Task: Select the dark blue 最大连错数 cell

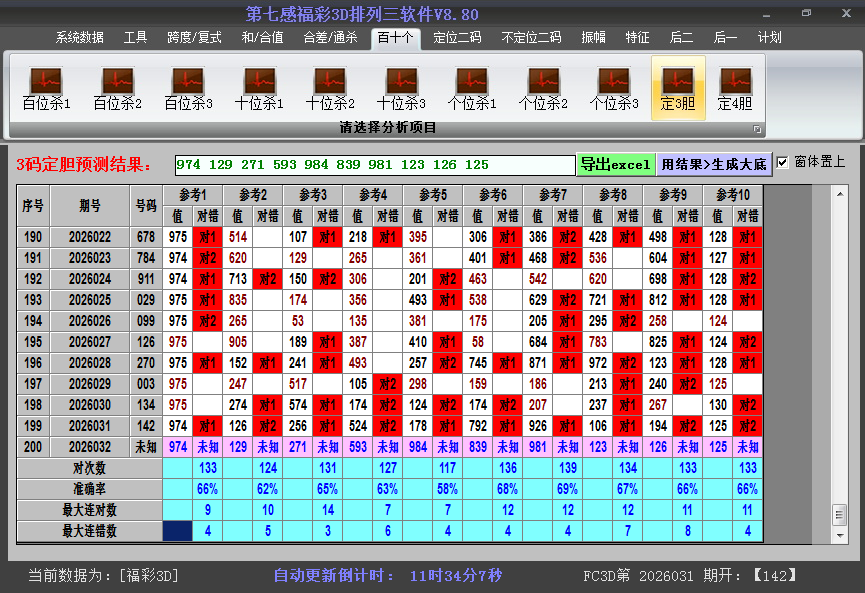Action: pos(177,531)
